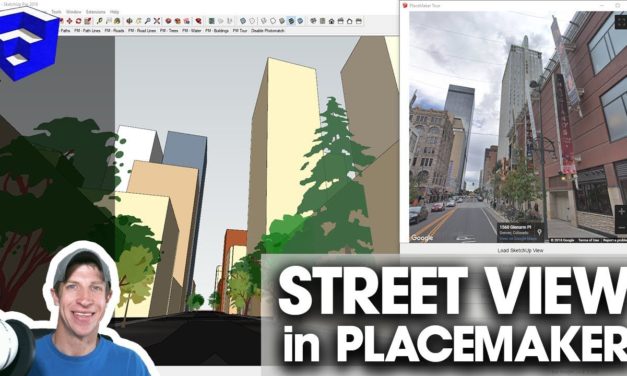Select the Rotate tool in SketchUp toolbar
Image resolution: width=627 pixels, height=376 pixels.
pyautogui.click(x=78, y=21)
